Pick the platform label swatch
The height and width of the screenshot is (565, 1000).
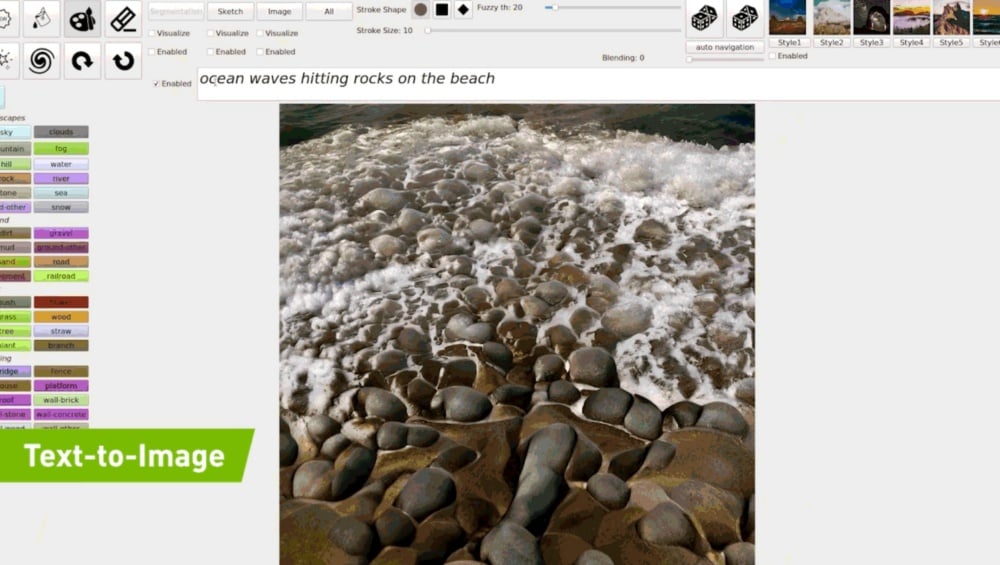[x=61, y=386]
